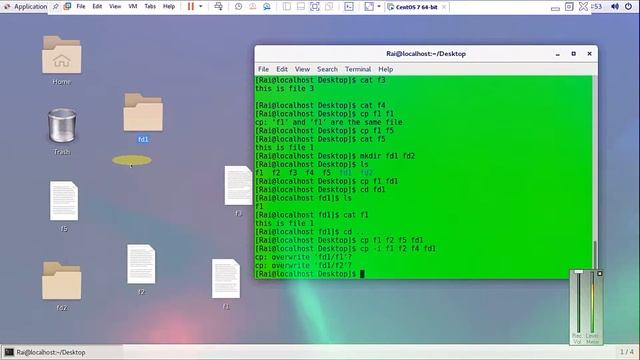Select the f3 file icon on desktop
This screenshot has width=640, height=360.
click(238, 191)
